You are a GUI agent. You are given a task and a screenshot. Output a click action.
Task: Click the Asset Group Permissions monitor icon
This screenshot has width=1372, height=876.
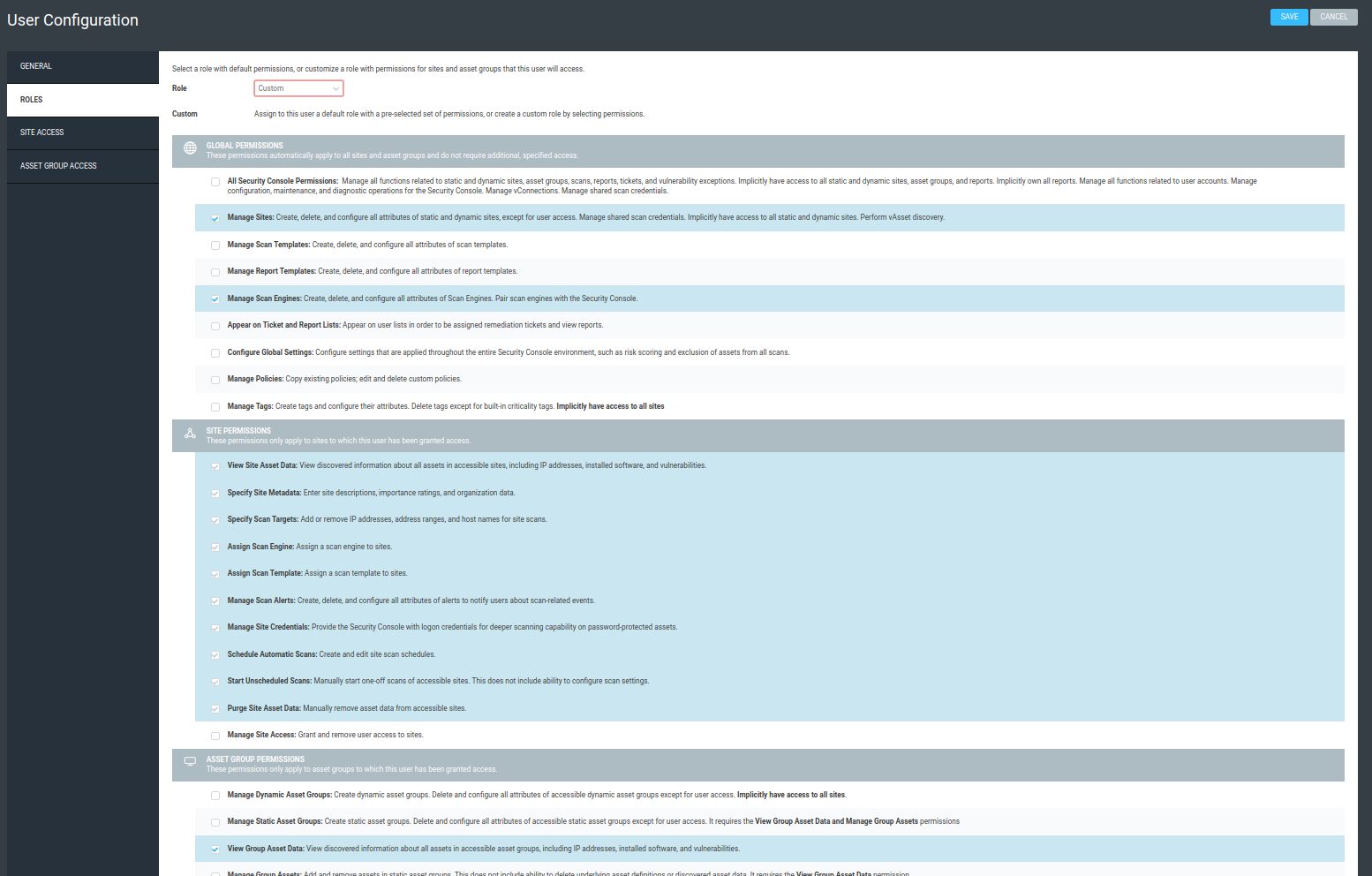[190, 761]
